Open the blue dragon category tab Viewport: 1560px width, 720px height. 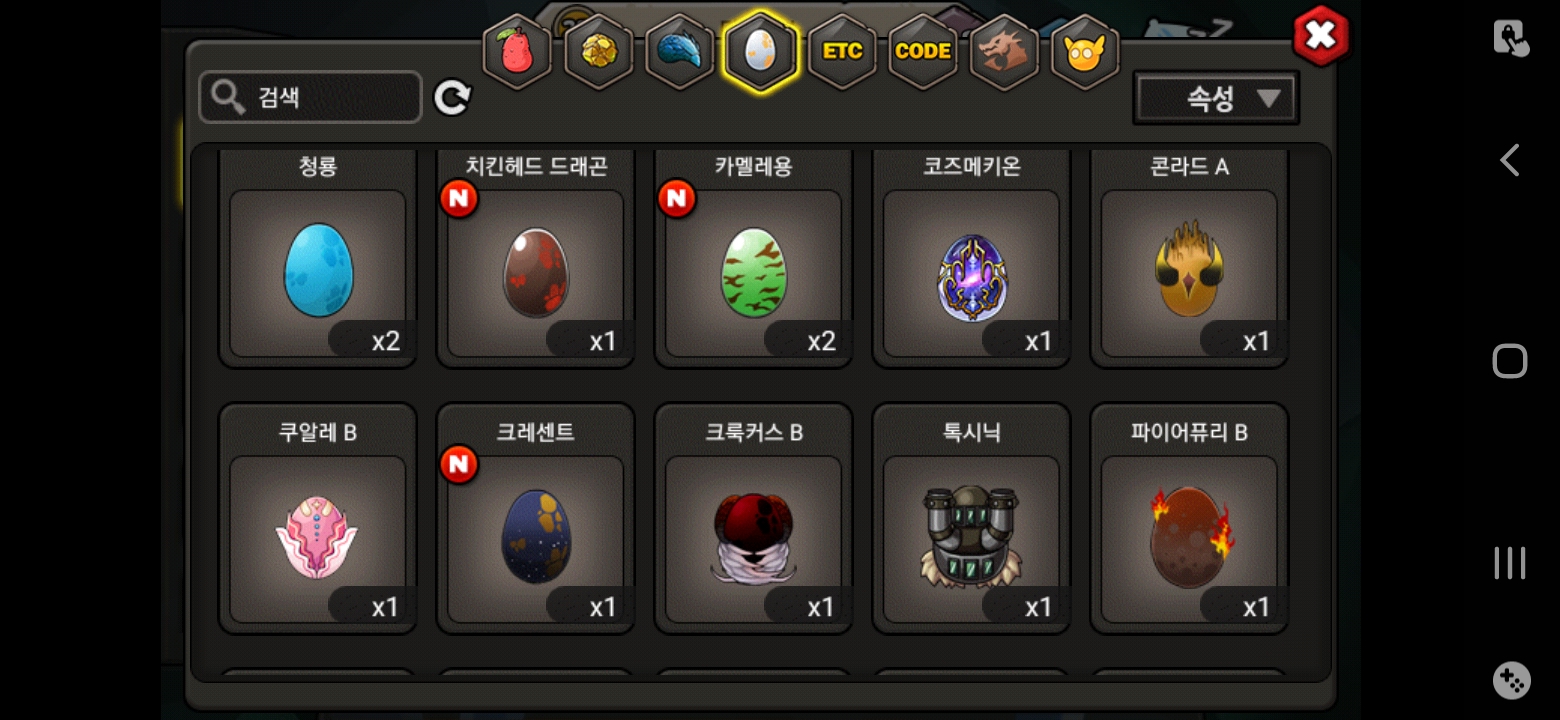coord(680,52)
